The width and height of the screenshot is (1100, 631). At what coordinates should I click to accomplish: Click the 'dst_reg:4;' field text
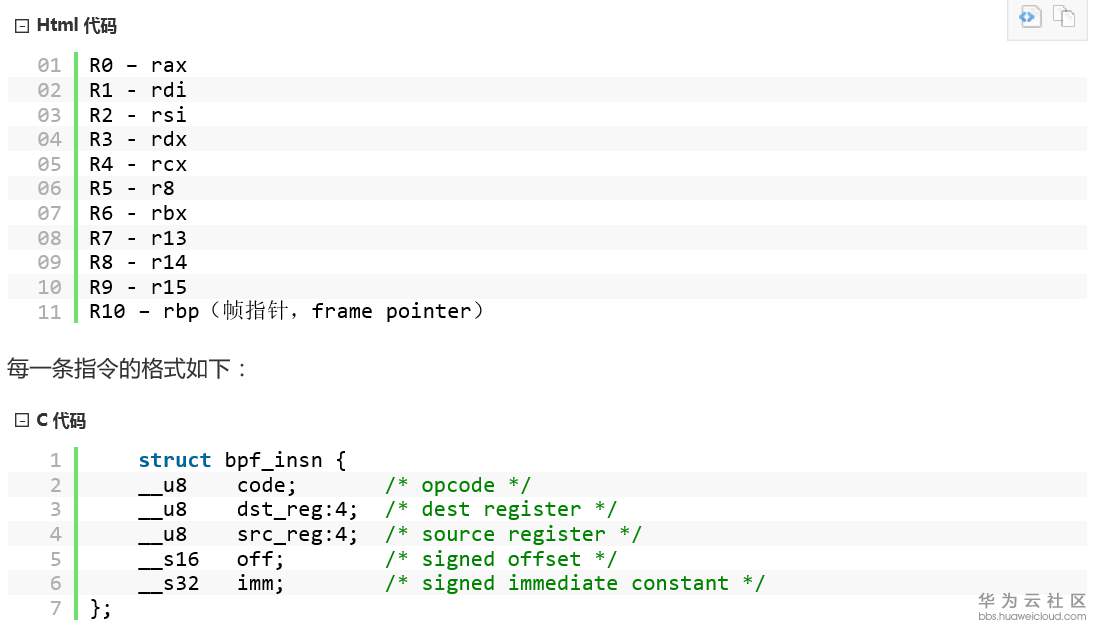pyautogui.click(x=298, y=509)
